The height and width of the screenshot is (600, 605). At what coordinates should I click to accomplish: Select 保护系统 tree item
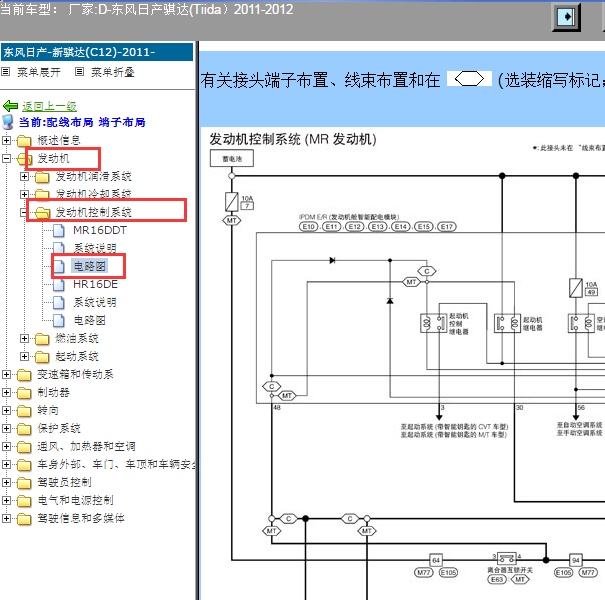59,428
